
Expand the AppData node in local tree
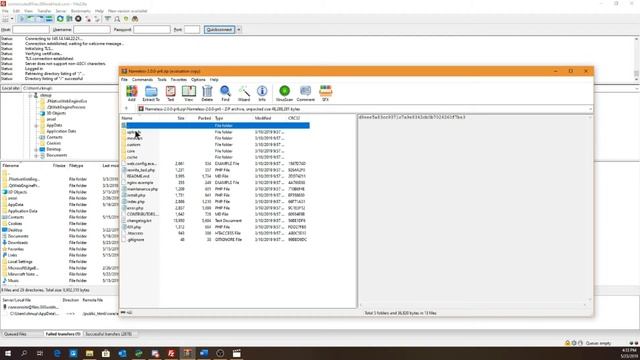coord(36,125)
